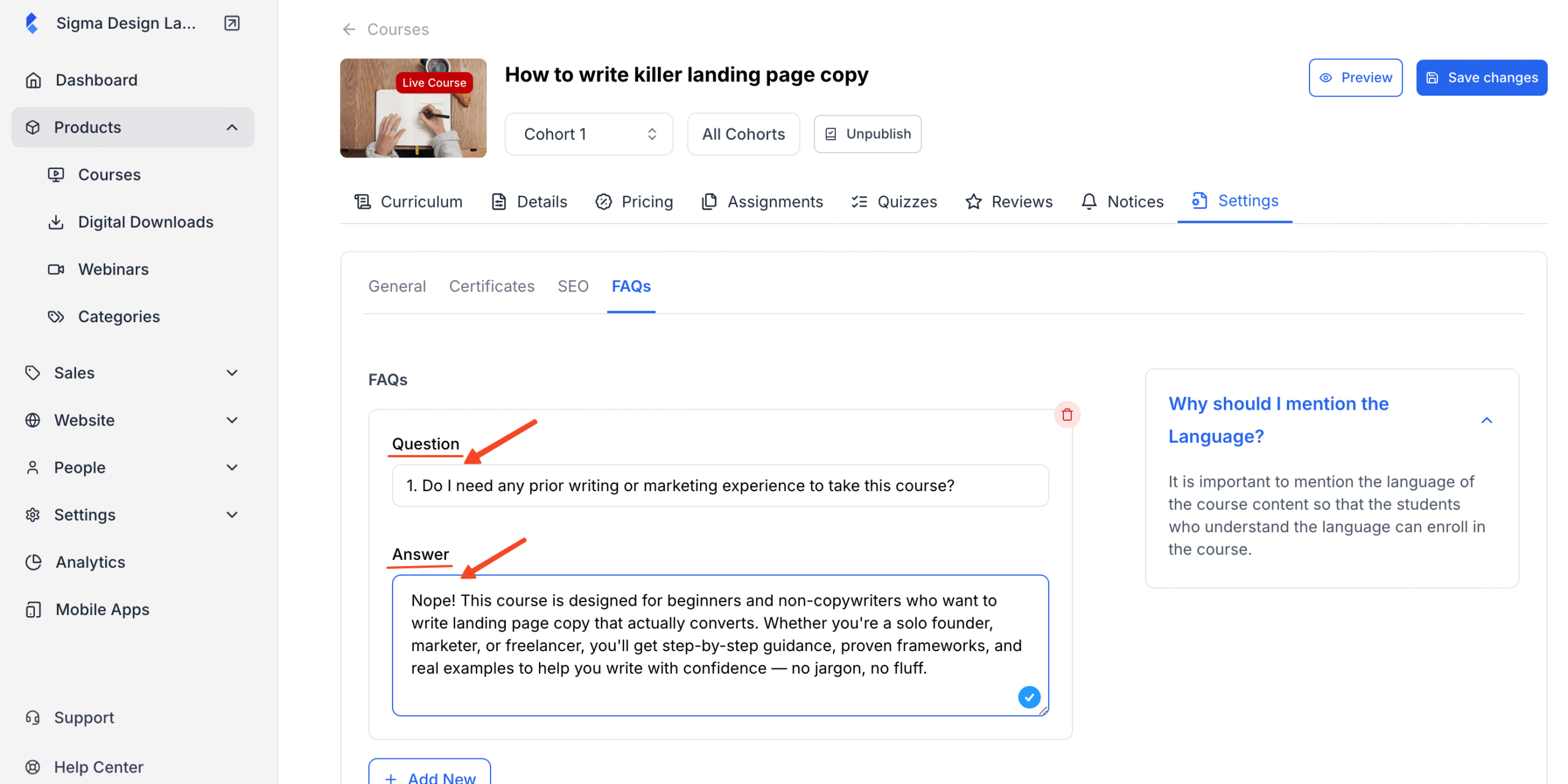Image resolution: width=1568 pixels, height=784 pixels.
Task: Click the Pricing badge icon
Action: click(x=603, y=202)
